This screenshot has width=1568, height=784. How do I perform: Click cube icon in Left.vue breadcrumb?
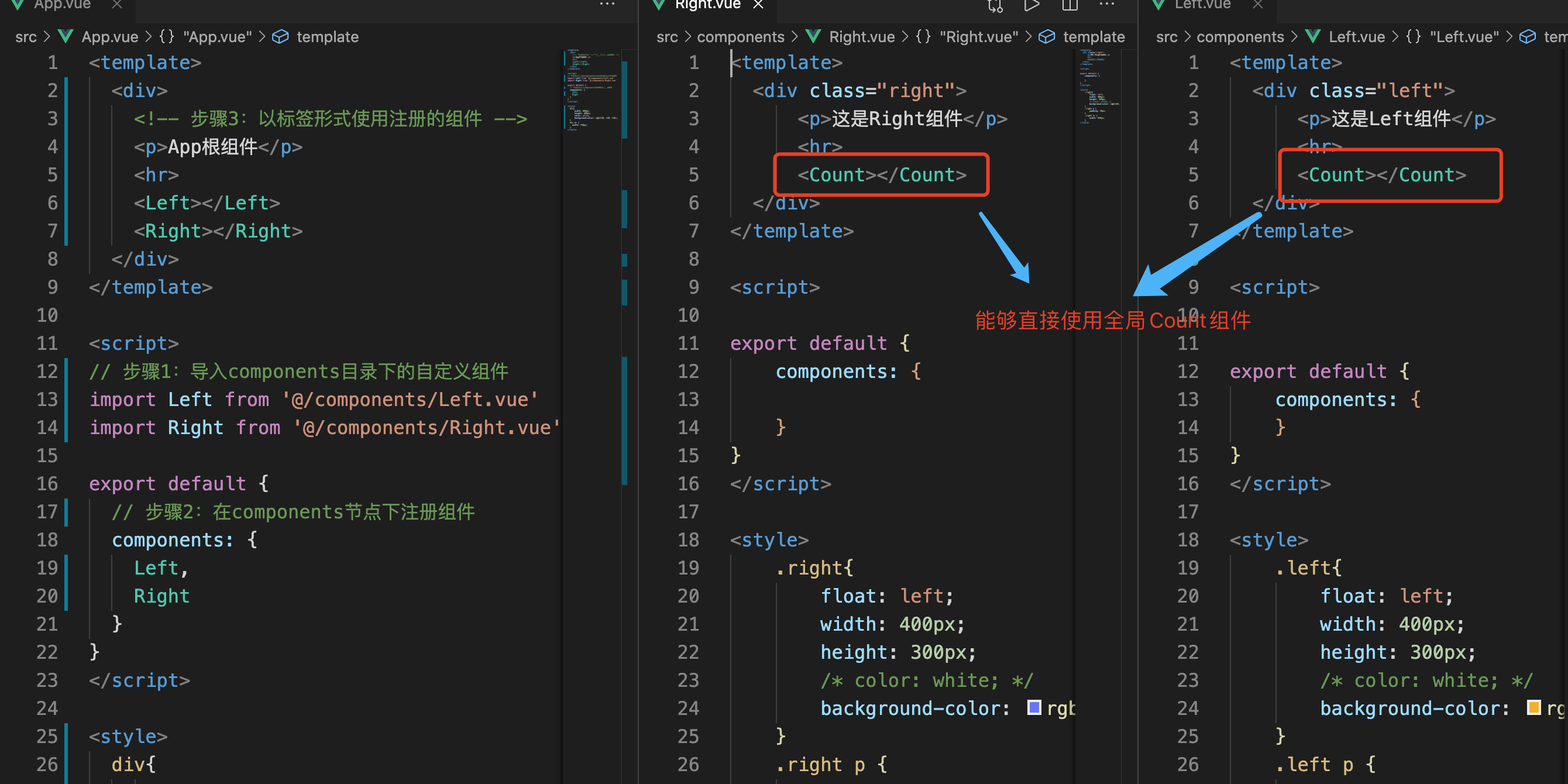pyautogui.click(x=1527, y=37)
